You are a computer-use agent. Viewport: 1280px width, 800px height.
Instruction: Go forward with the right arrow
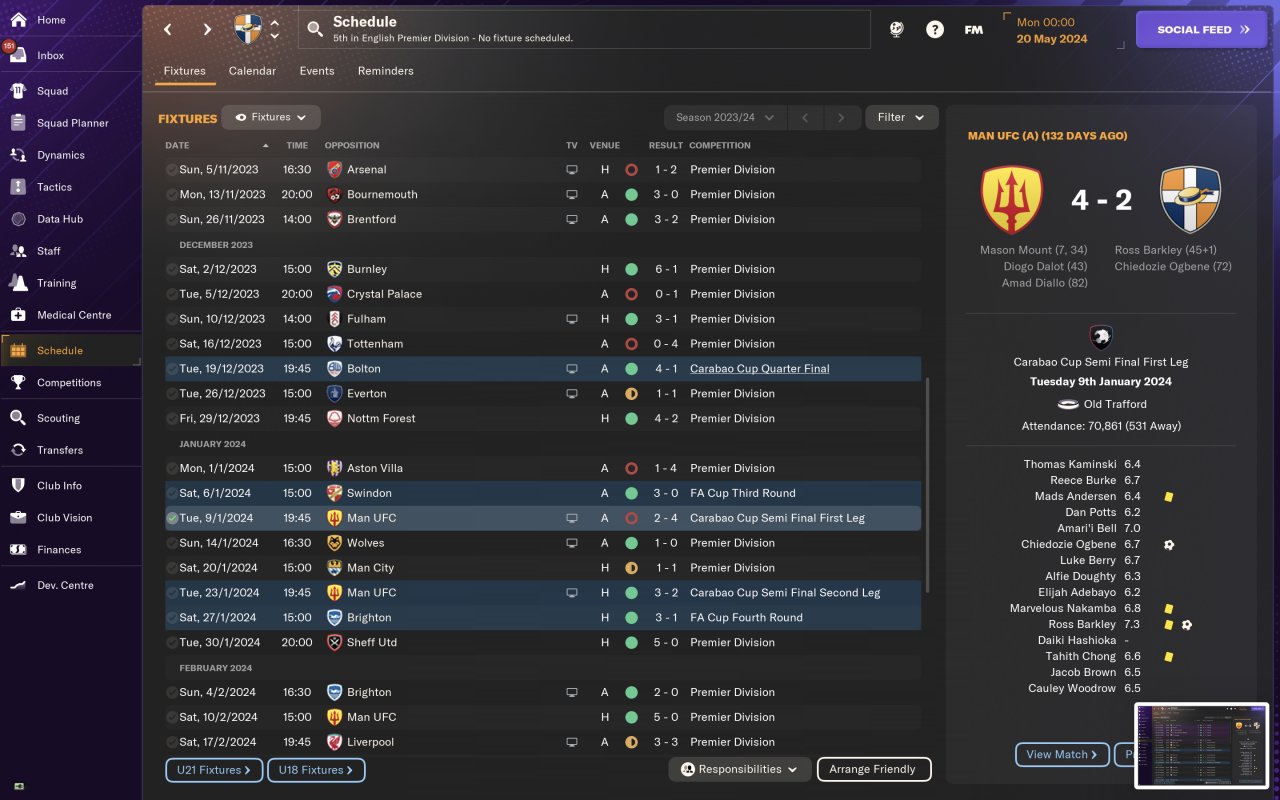click(x=207, y=30)
